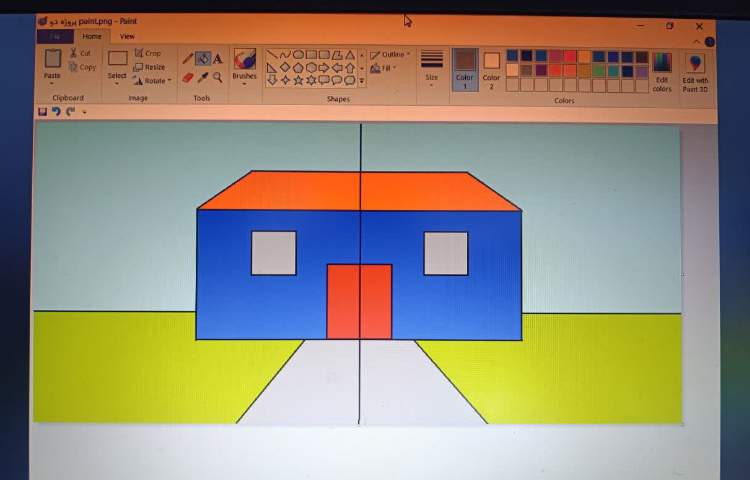Open the File menu
Image resolution: width=750 pixels, height=480 pixels.
pos(54,36)
